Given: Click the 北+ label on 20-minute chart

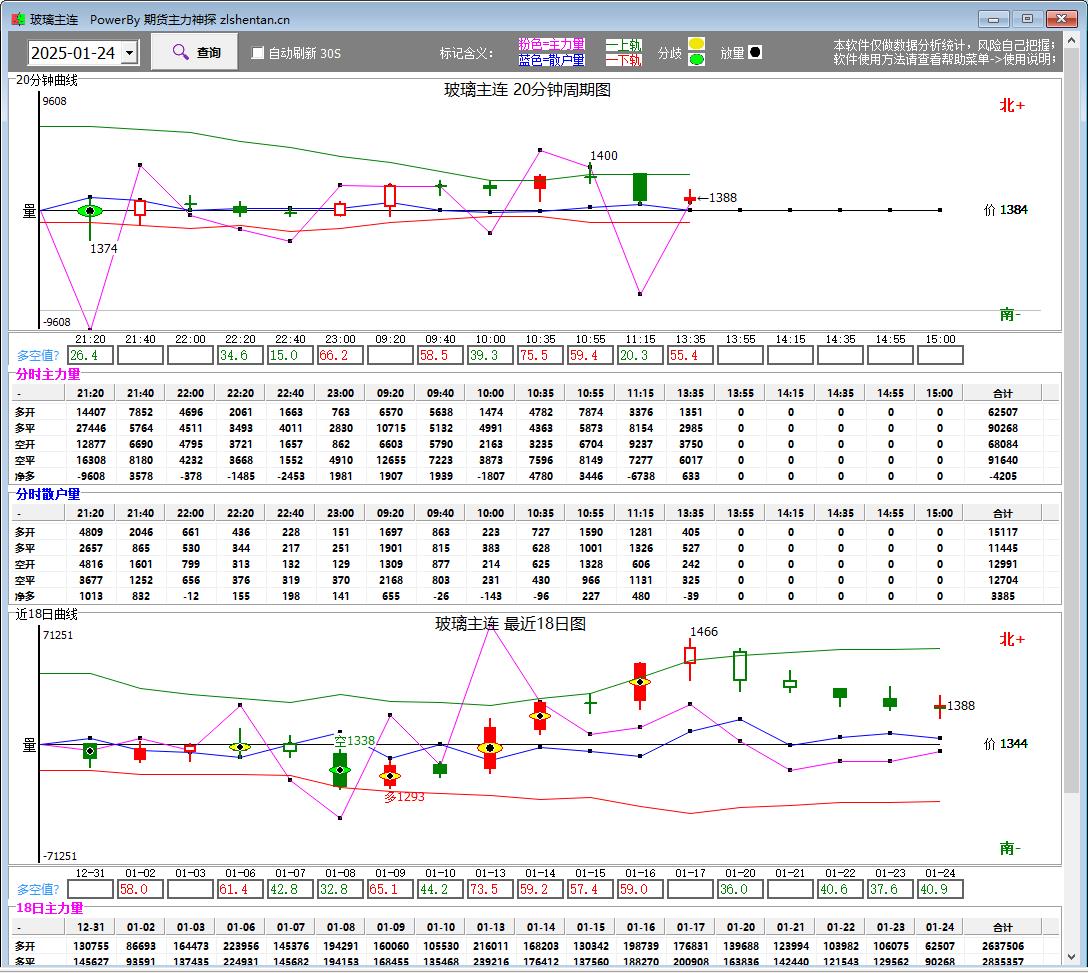Looking at the screenshot, I should 1012,105.
